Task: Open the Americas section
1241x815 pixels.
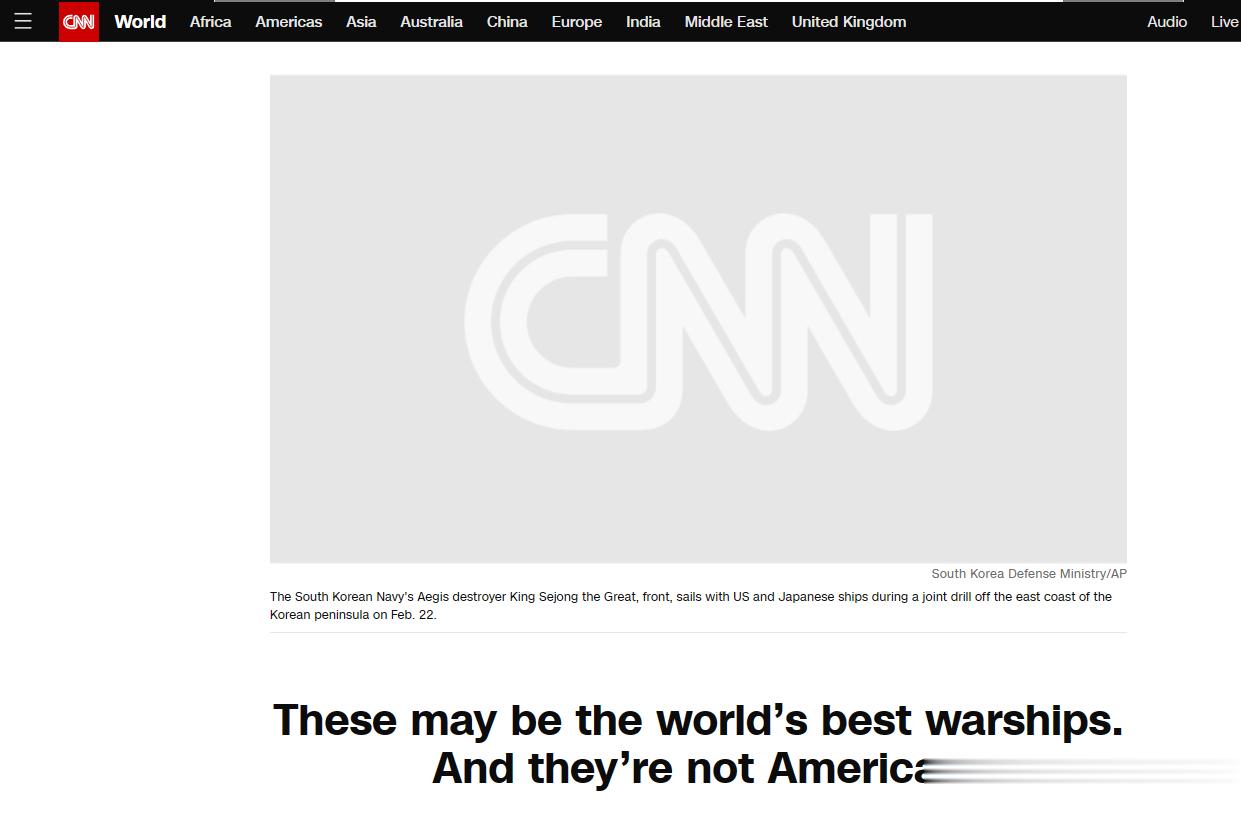Action: (x=288, y=21)
